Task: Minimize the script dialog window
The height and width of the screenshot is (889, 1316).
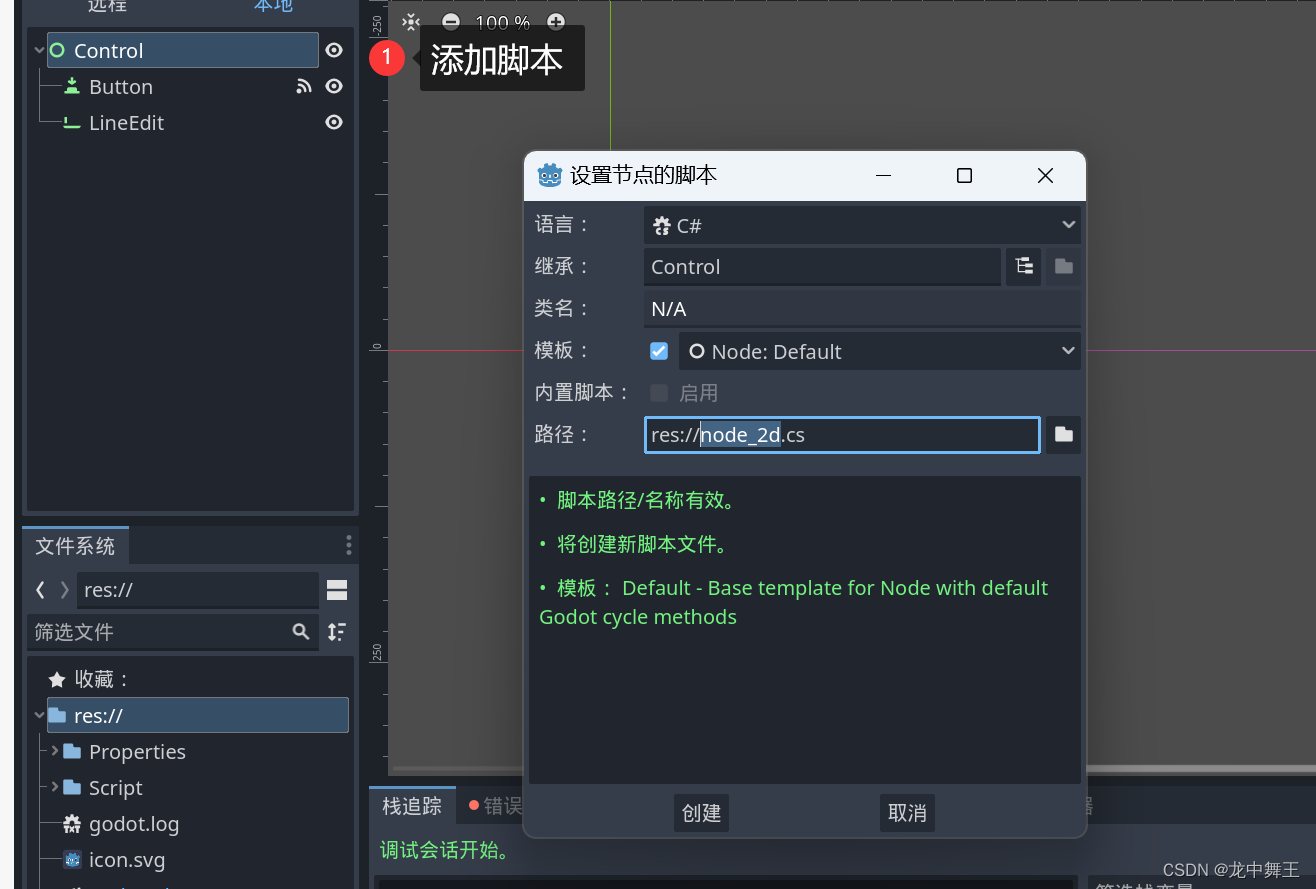Action: (x=883, y=176)
